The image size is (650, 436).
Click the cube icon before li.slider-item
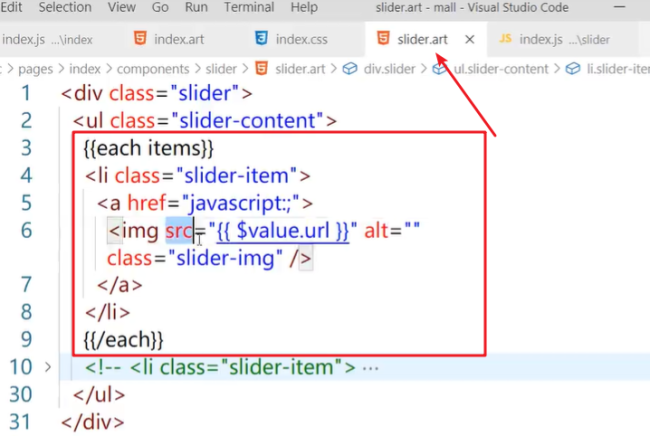click(573, 69)
